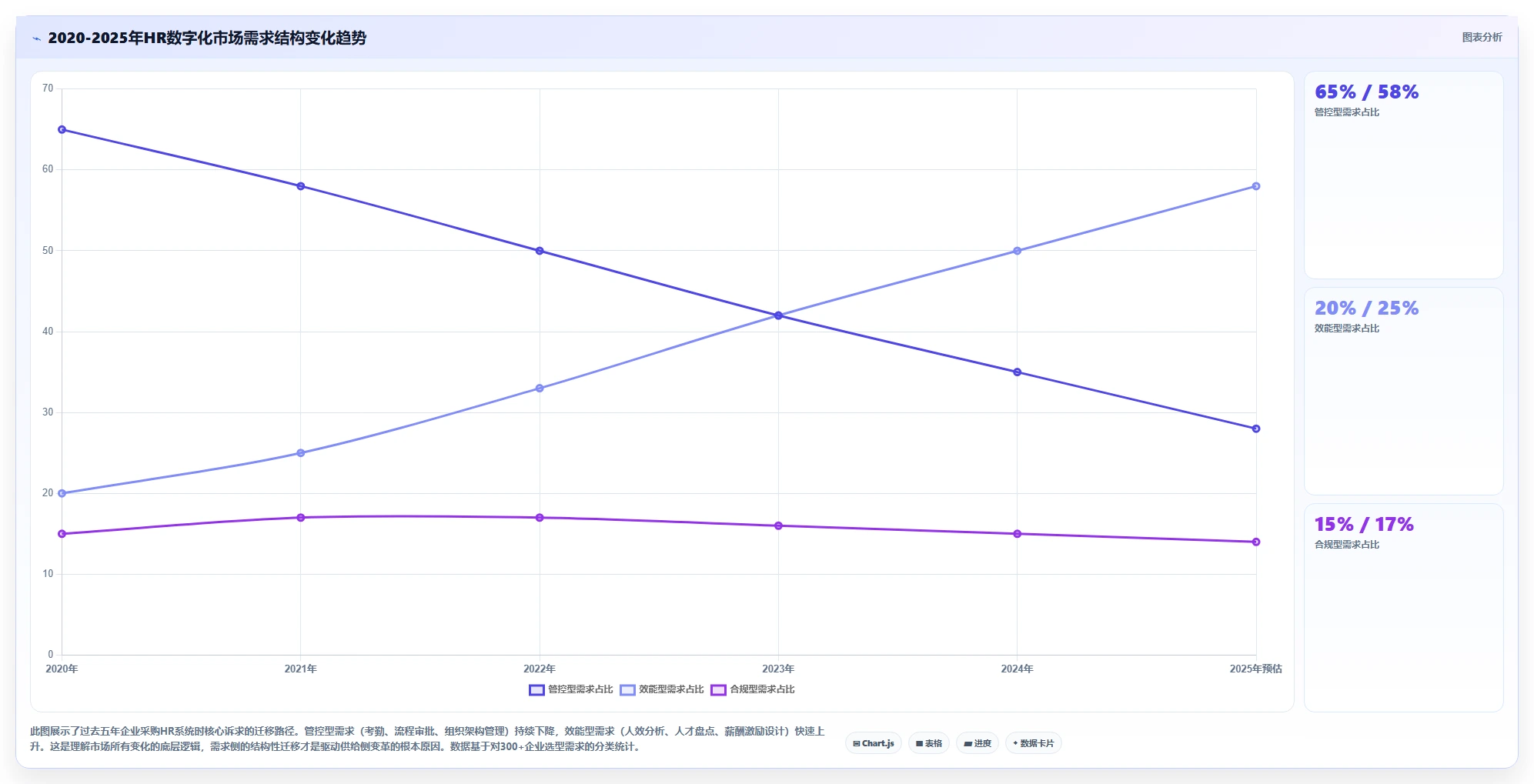
Task: Click the 70 y-axis tick label
Action: click(48, 88)
